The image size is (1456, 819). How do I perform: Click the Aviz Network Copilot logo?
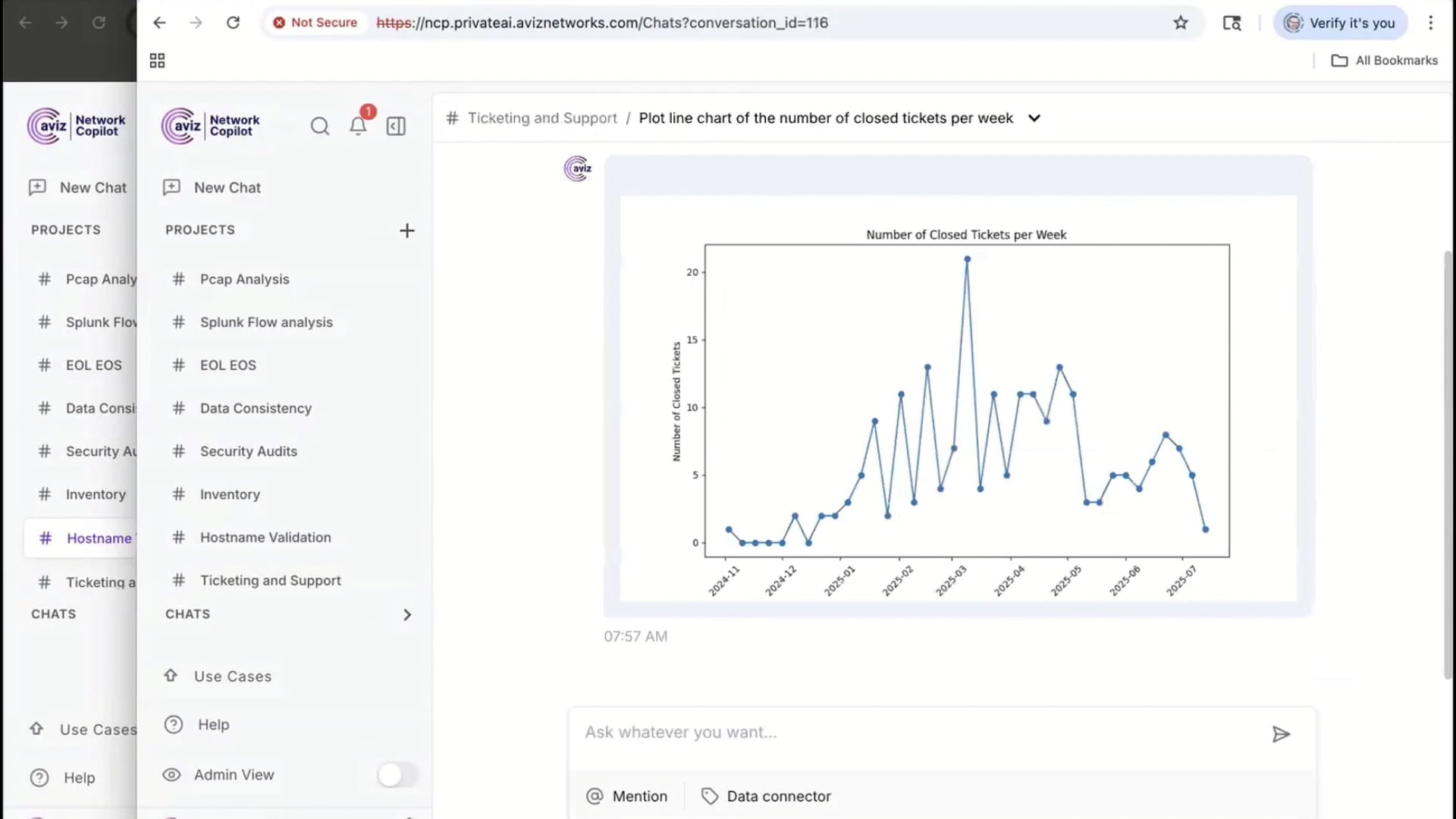coord(210,126)
